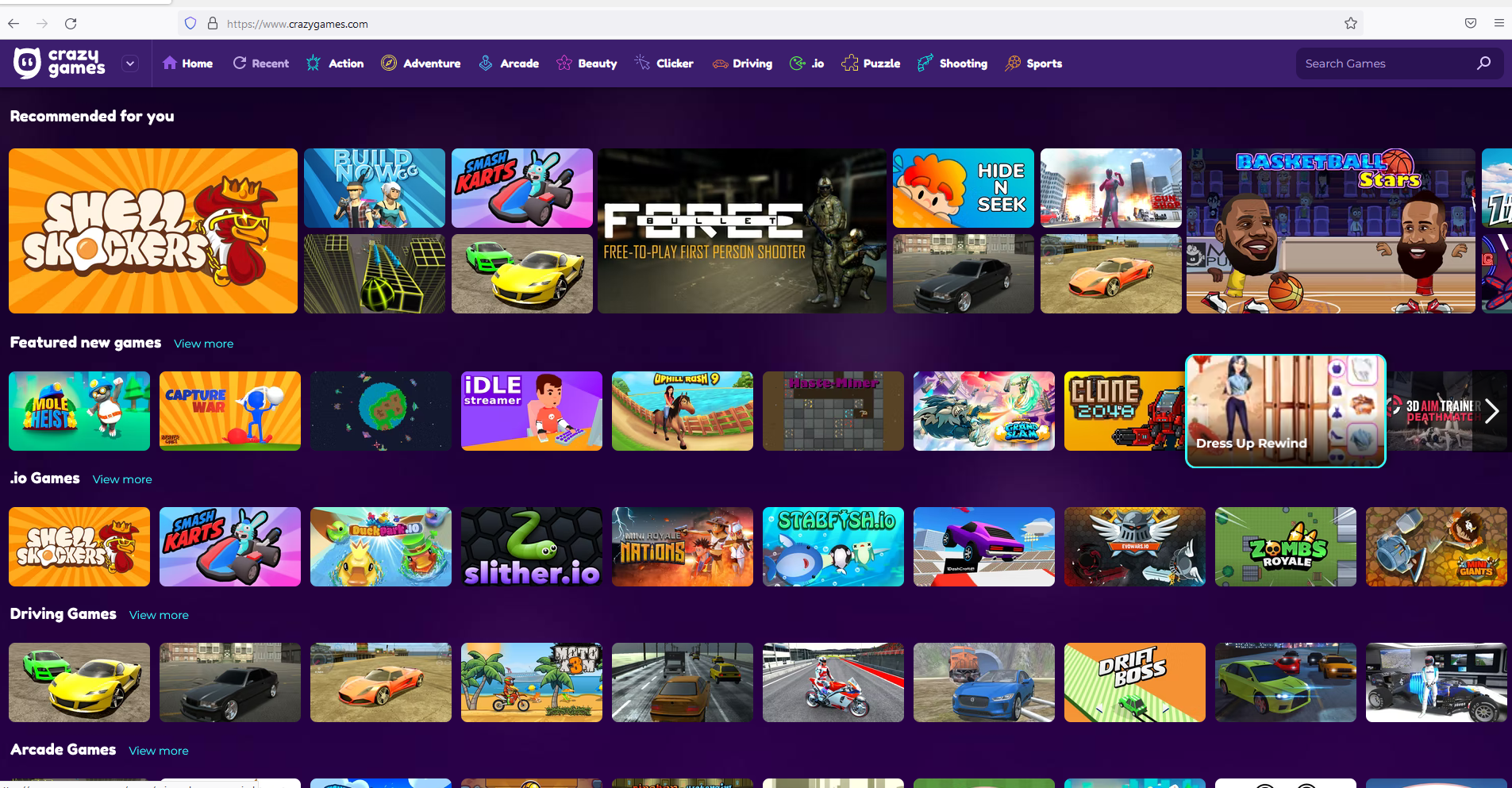Viewport: 1512px width, 788px height.
Task: Click the browser back arrow
Action: click(13, 24)
